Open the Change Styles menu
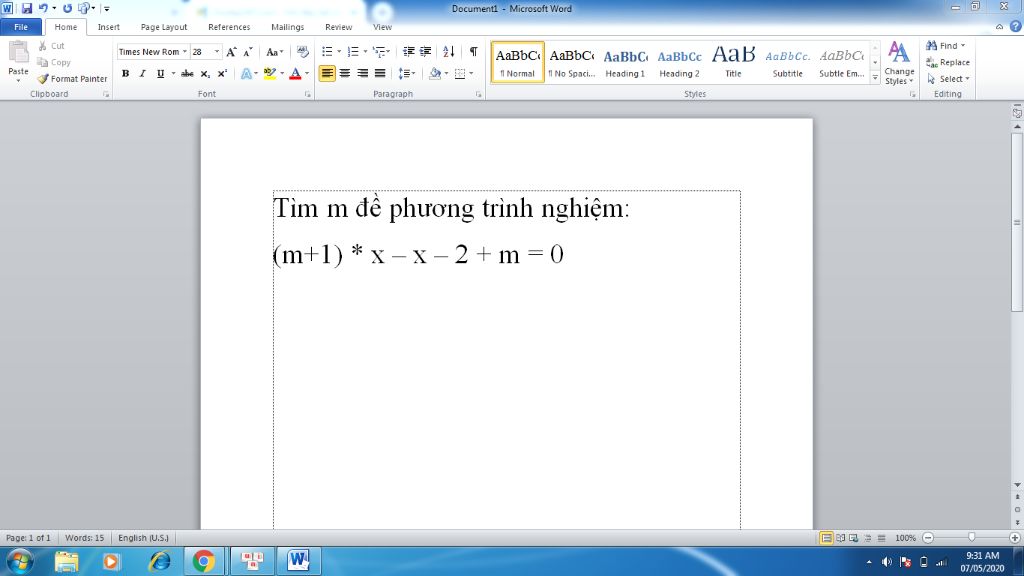 pos(899,63)
